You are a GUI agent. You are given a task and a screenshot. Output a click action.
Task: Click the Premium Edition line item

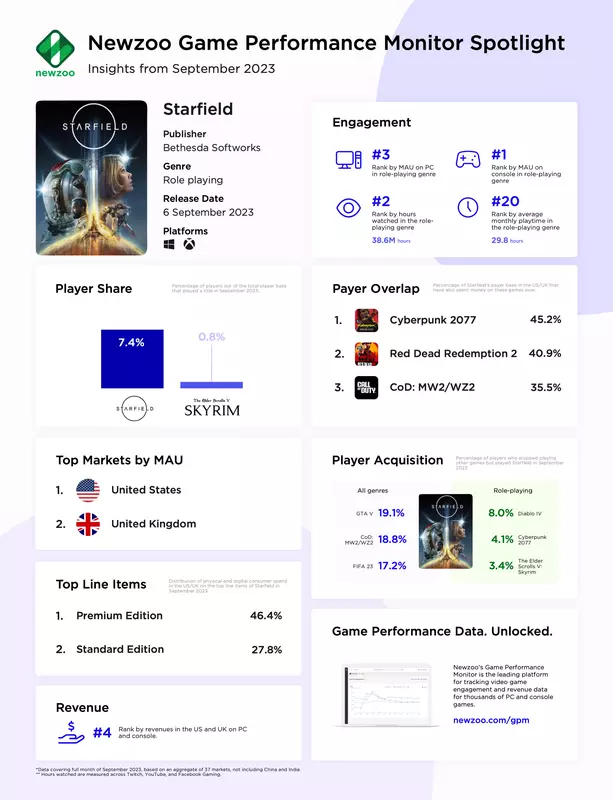[x=119, y=616]
